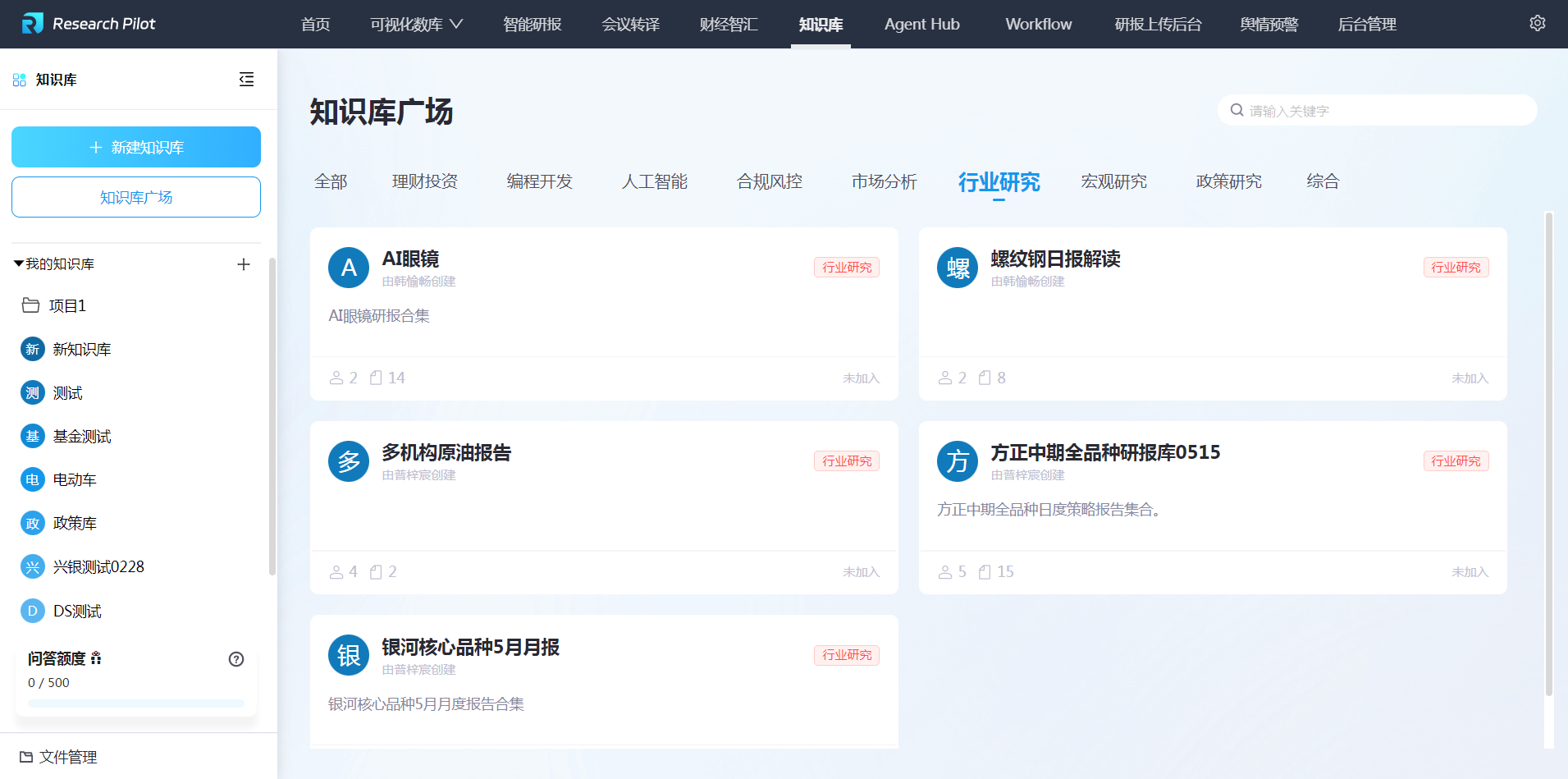Viewport: 1568px width, 779px height.
Task: Open the 兴银测试0228 knowledge base
Action: pos(98,567)
